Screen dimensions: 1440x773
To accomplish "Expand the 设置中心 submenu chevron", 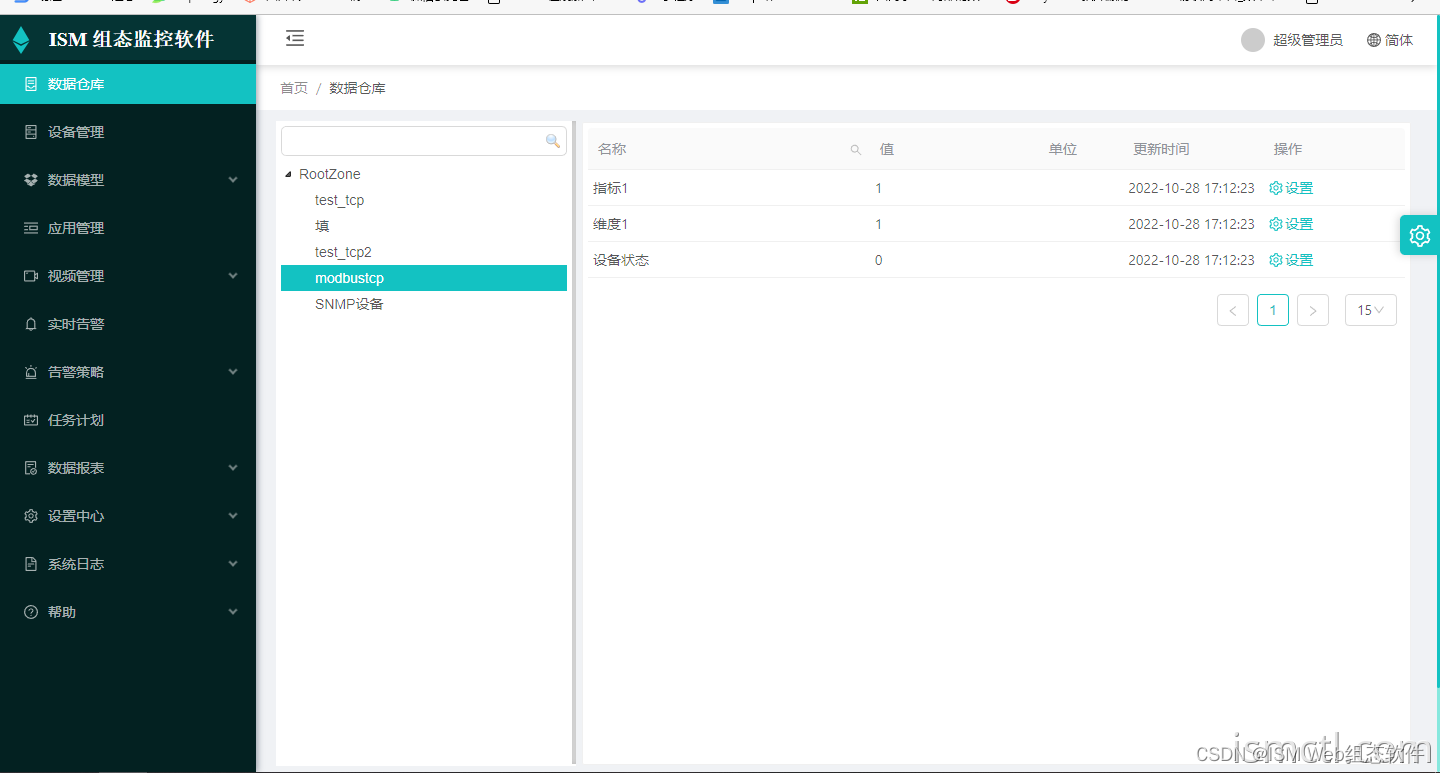I will click(233, 516).
